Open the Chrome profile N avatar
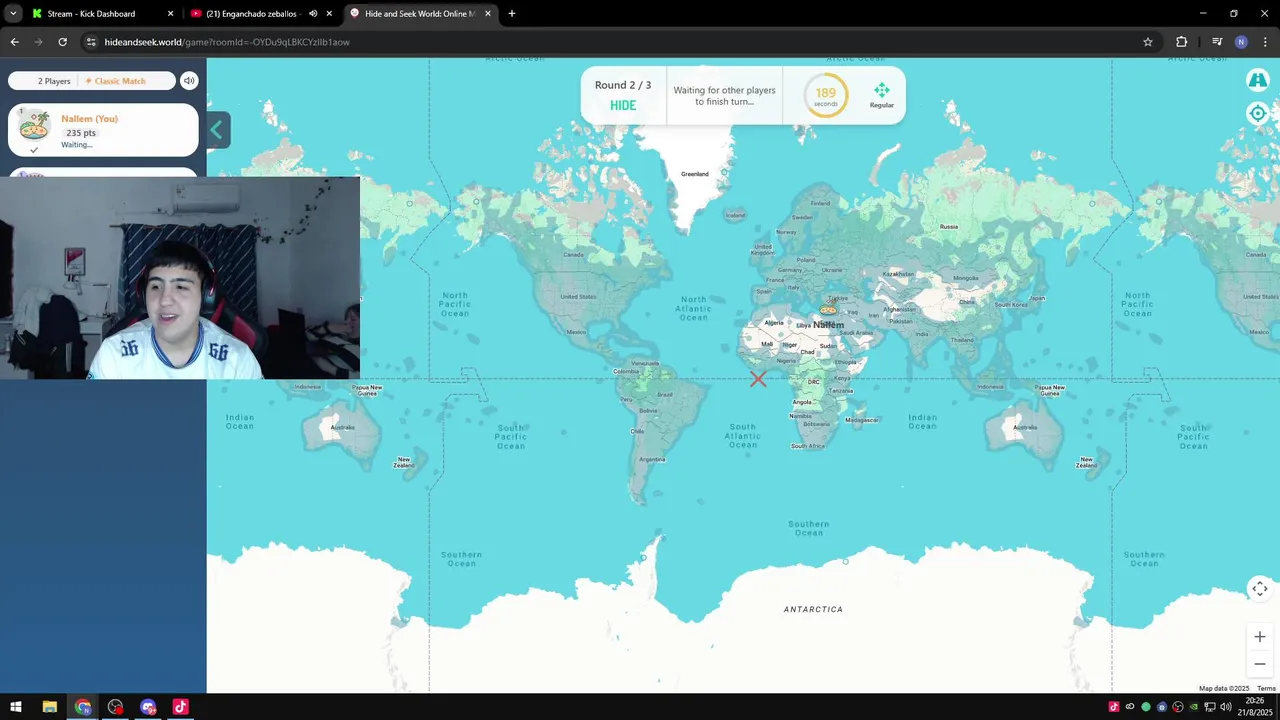Viewport: 1280px width, 720px height. pos(1241,42)
